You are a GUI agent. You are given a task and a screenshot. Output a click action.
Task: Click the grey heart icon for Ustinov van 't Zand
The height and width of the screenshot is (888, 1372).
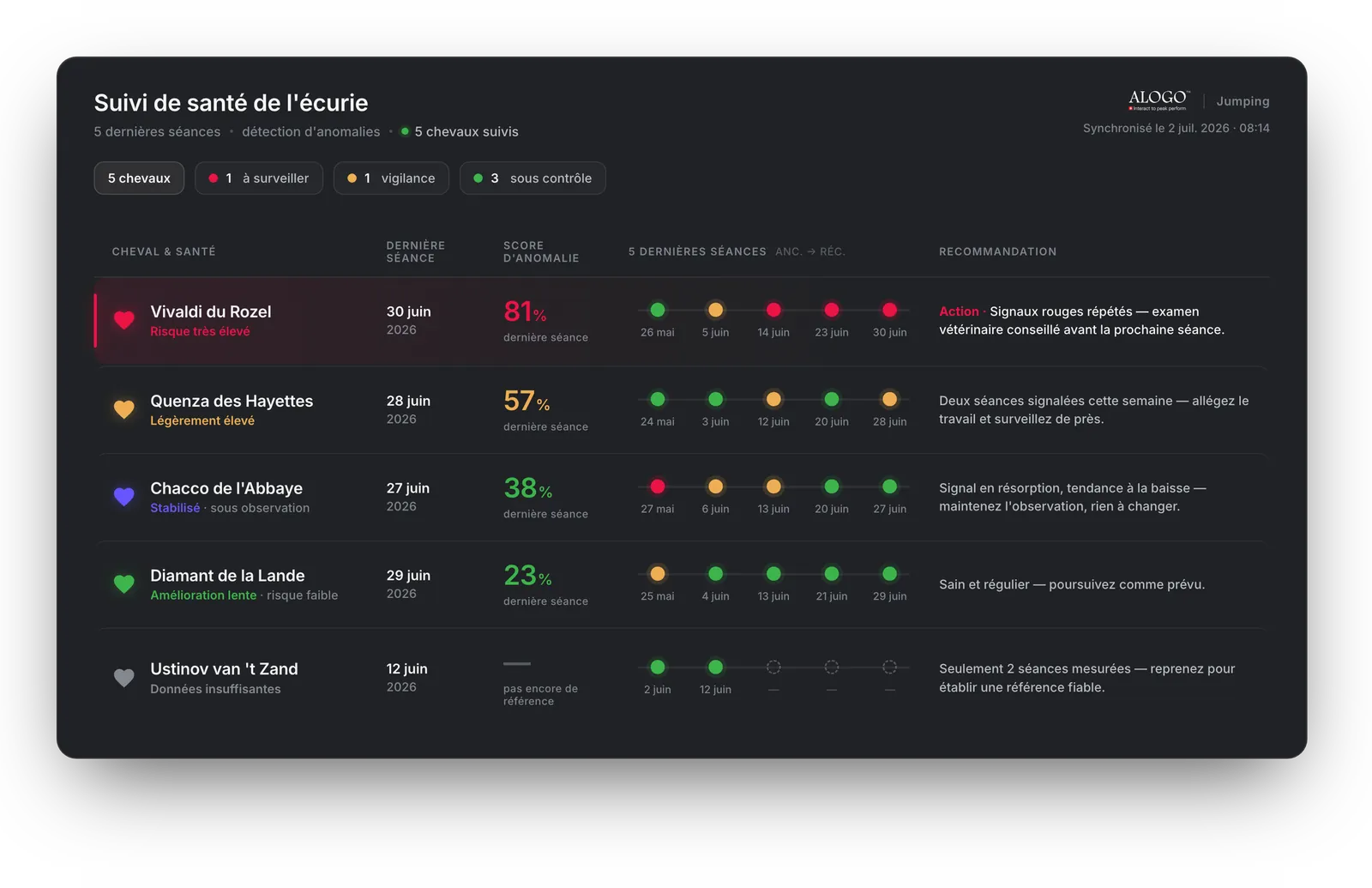click(124, 678)
